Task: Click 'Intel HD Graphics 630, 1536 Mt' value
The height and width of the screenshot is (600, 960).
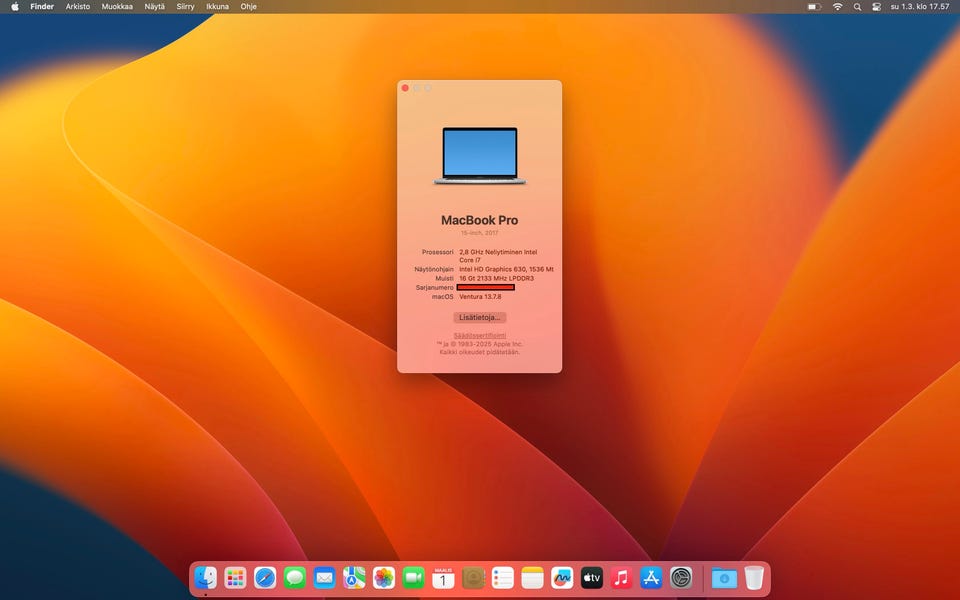Action: (x=506, y=269)
